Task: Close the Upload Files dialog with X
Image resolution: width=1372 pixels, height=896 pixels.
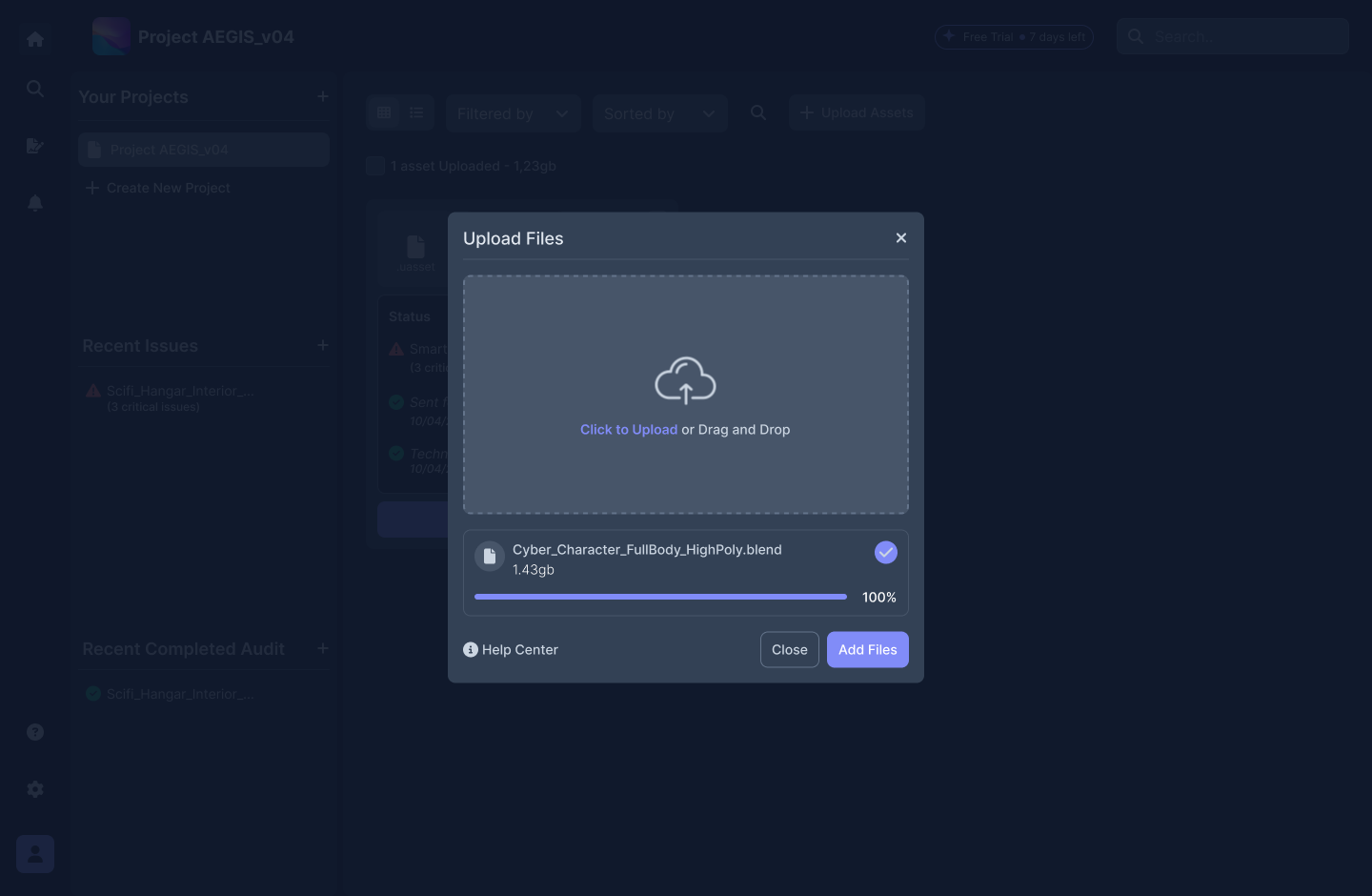Action: tap(901, 238)
